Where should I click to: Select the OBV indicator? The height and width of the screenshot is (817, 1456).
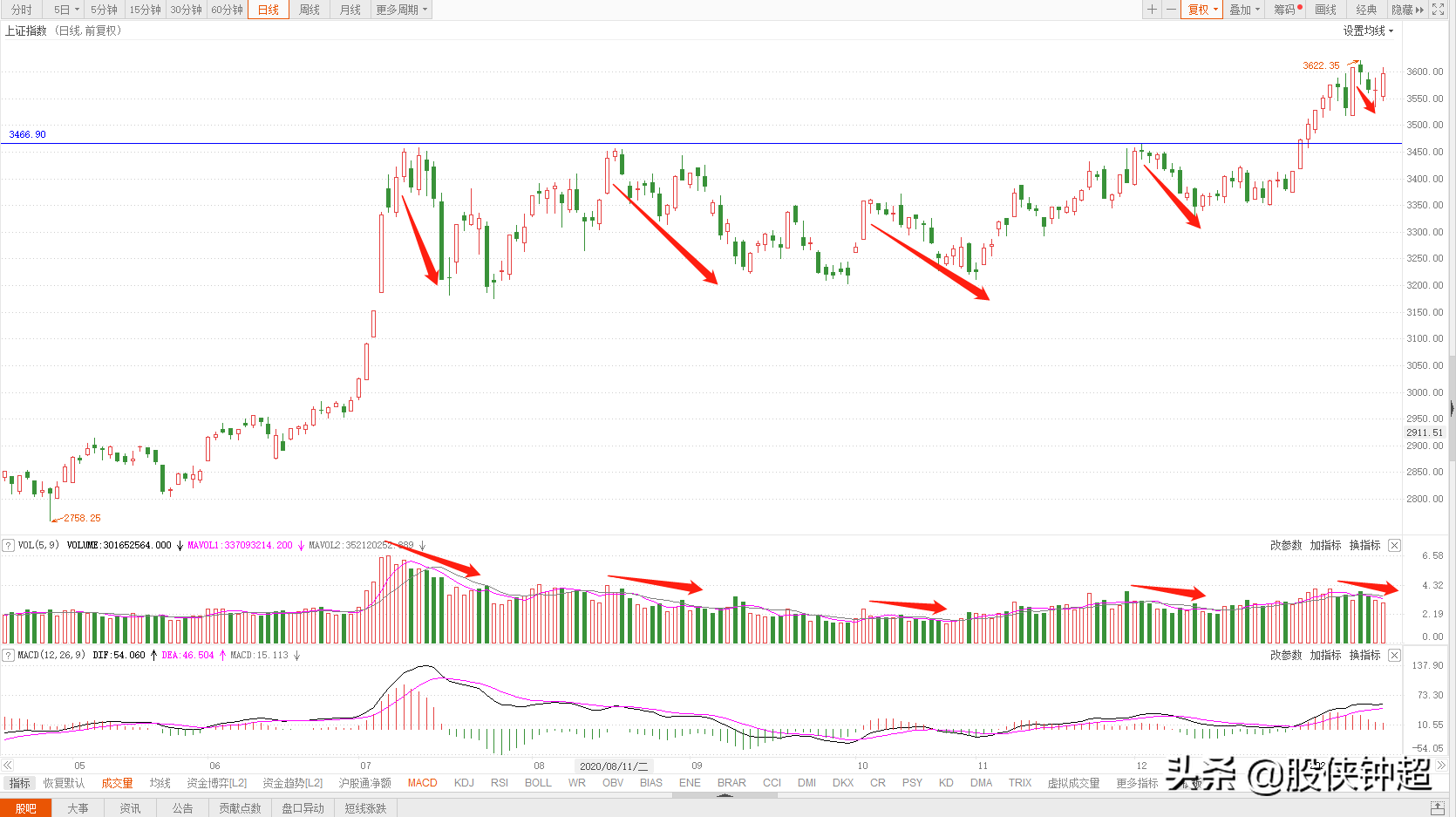click(613, 783)
